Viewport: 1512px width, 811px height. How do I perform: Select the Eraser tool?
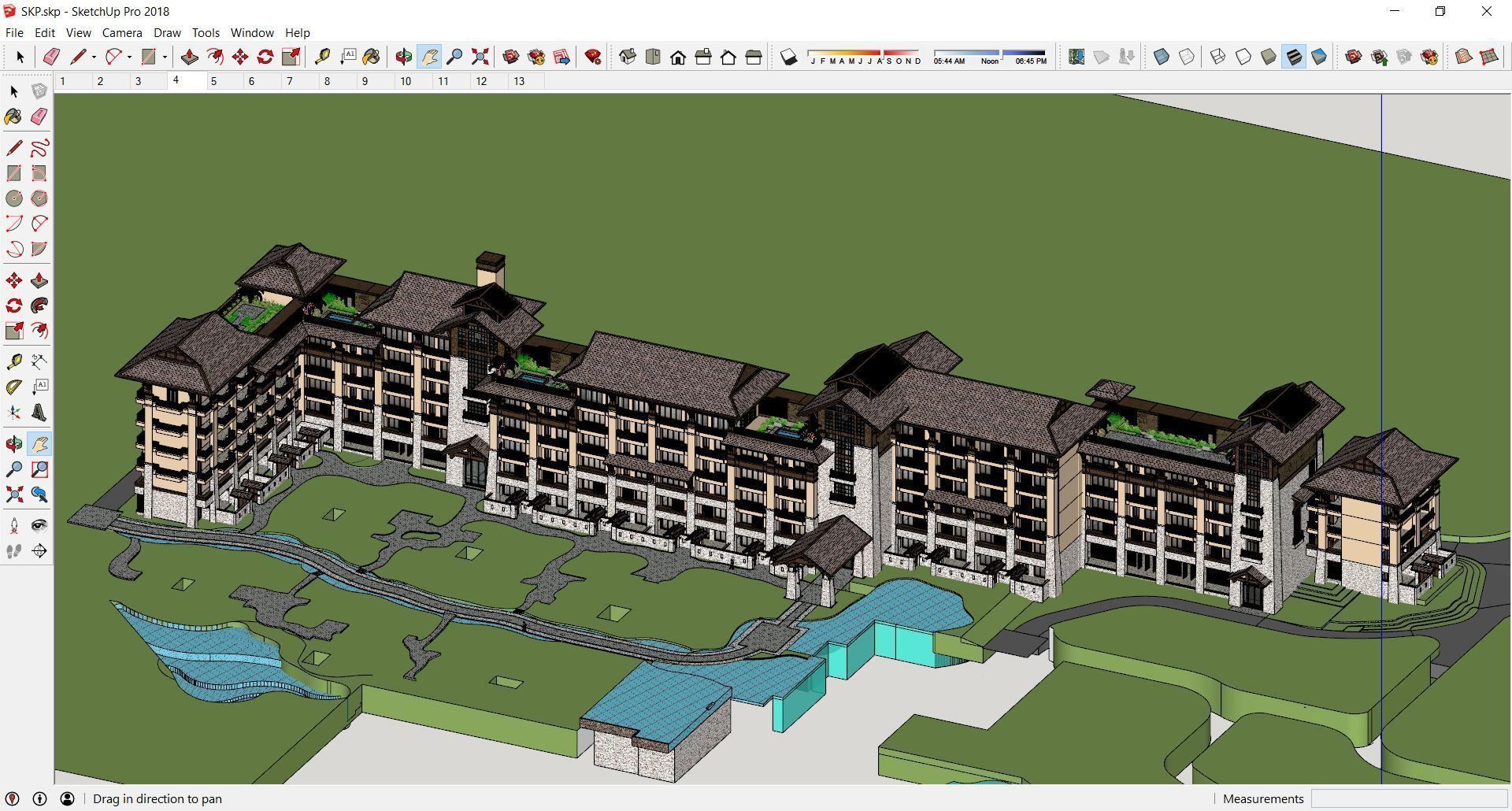click(x=51, y=57)
